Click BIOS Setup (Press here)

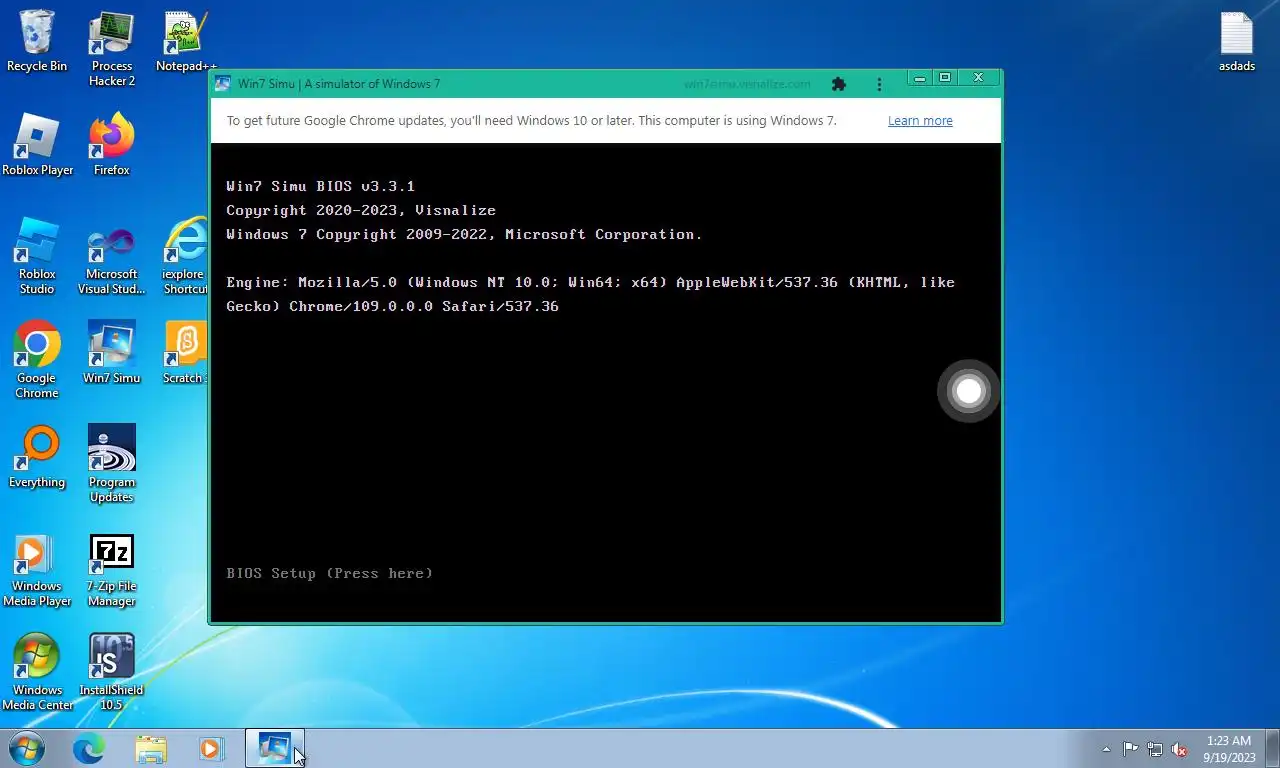click(x=329, y=573)
